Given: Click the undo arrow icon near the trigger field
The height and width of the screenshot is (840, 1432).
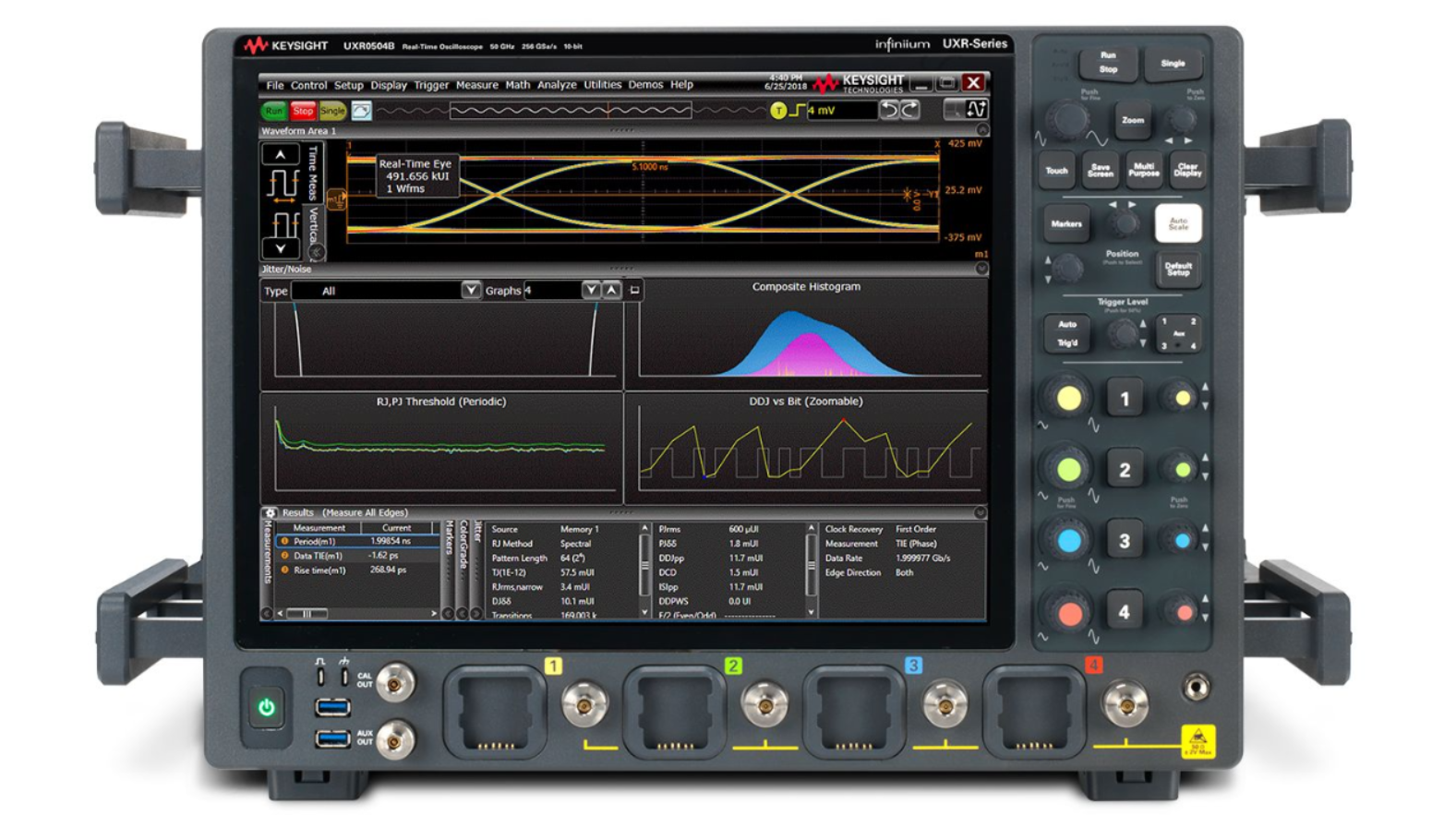Looking at the screenshot, I should [x=890, y=110].
